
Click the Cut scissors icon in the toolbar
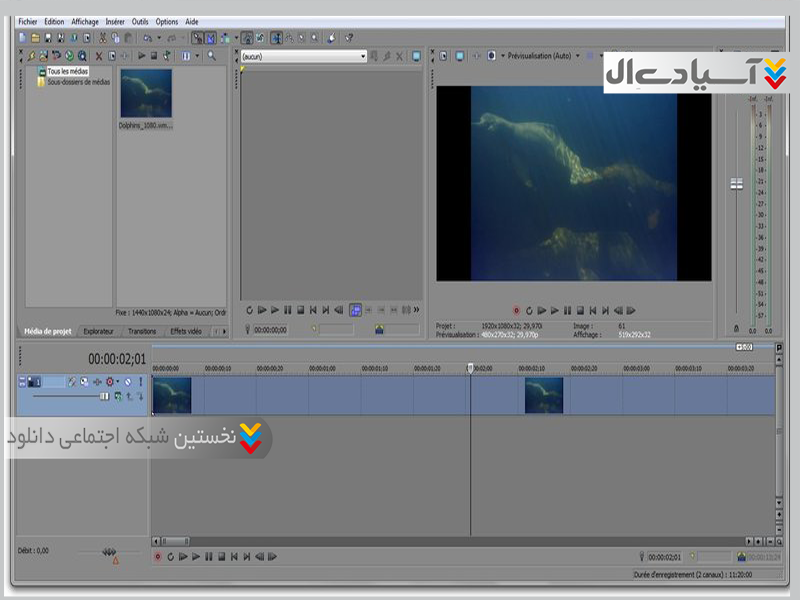pyautogui.click(x=102, y=38)
